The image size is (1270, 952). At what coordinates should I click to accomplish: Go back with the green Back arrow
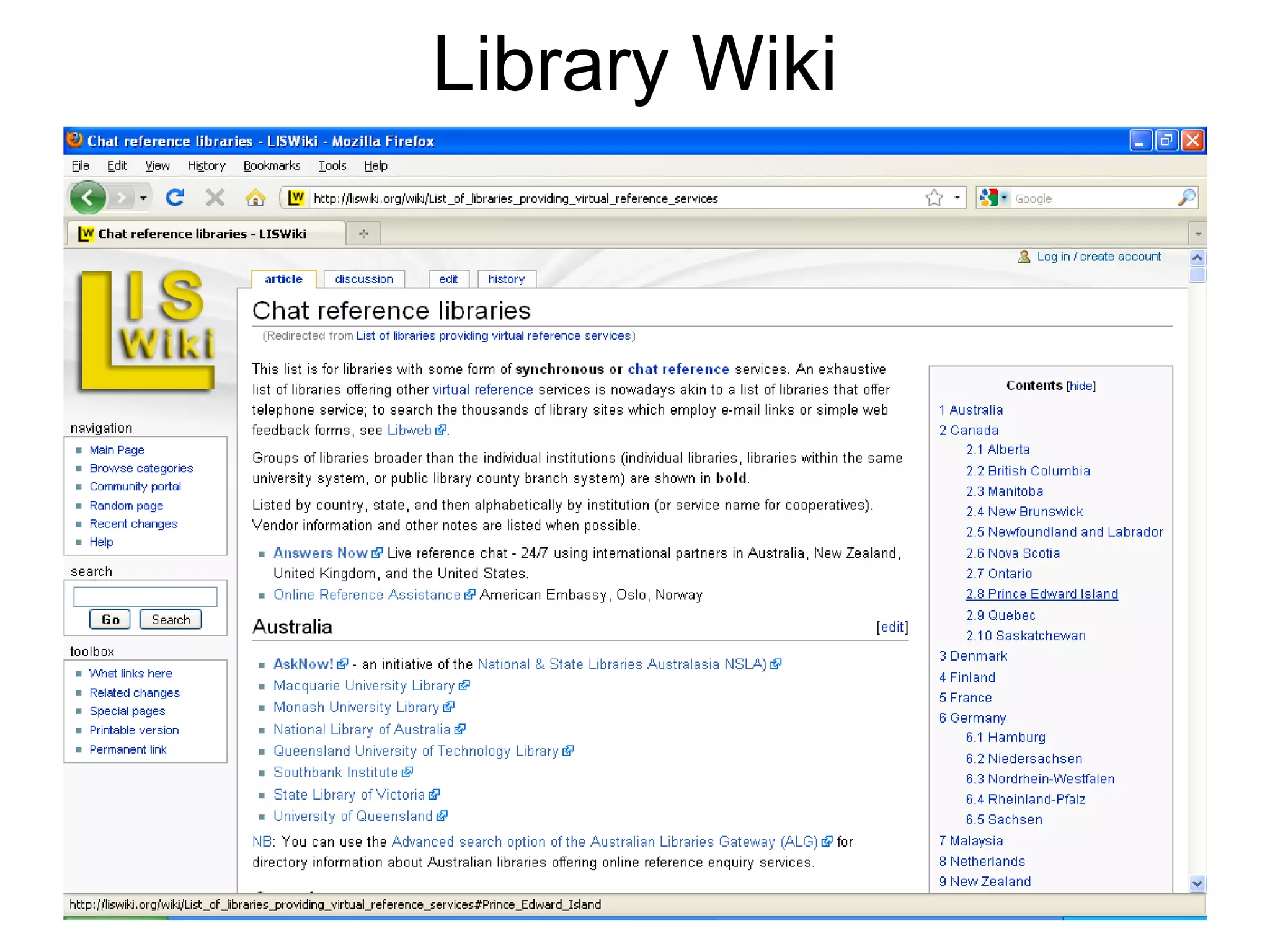point(88,198)
